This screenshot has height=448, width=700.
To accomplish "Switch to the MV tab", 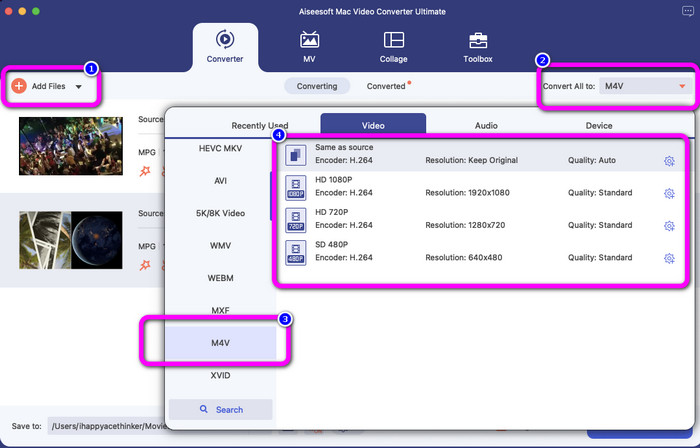I will tap(309, 46).
